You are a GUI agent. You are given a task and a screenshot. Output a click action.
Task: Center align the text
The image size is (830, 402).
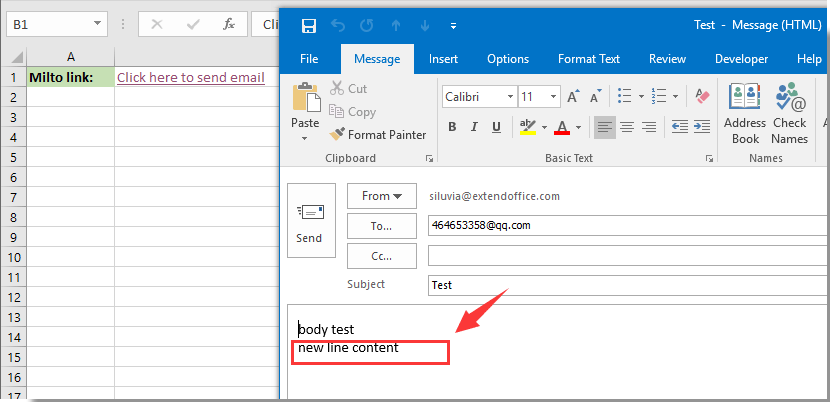tap(627, 127)
